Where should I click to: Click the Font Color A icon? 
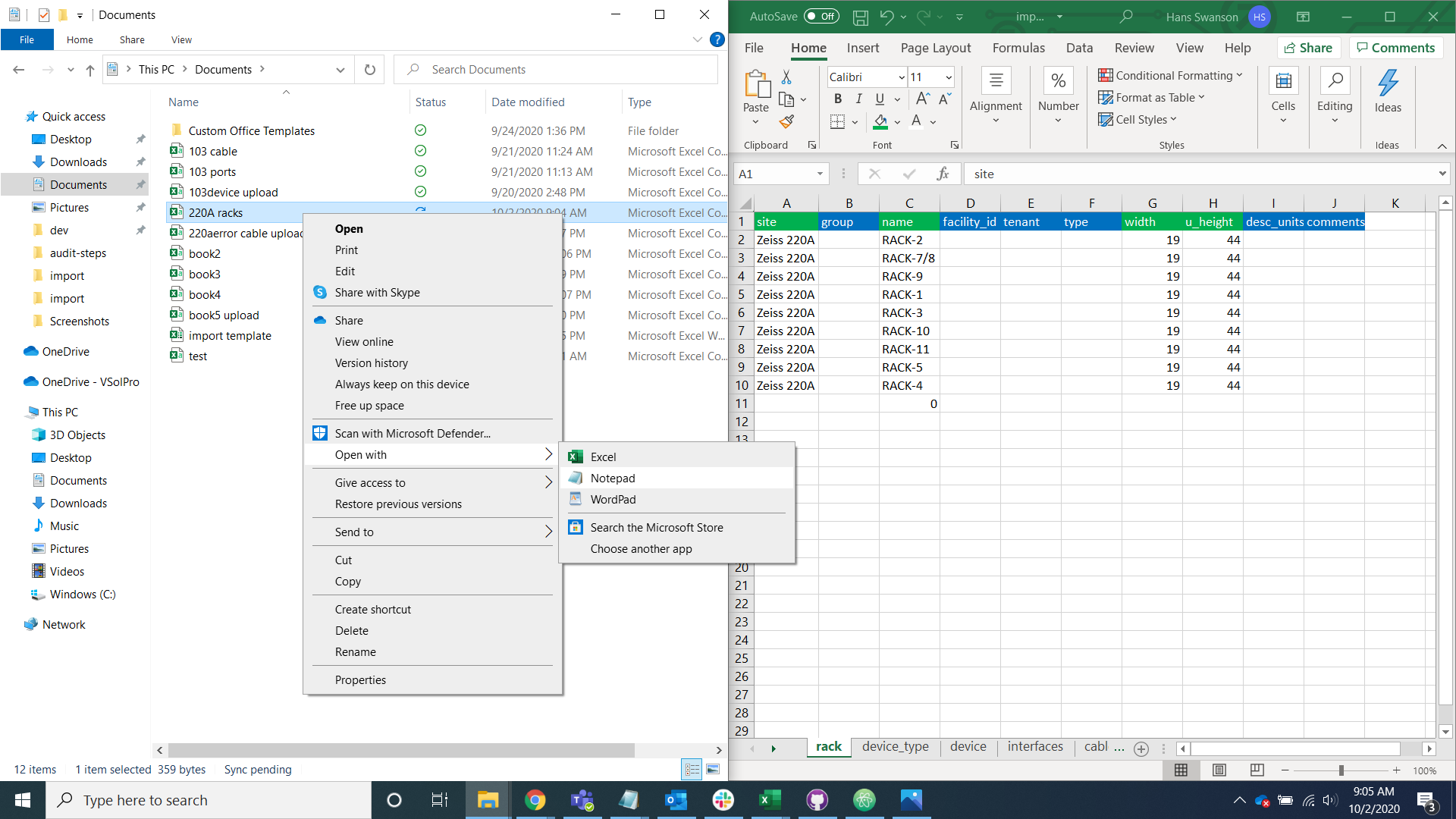pos(916,121)
